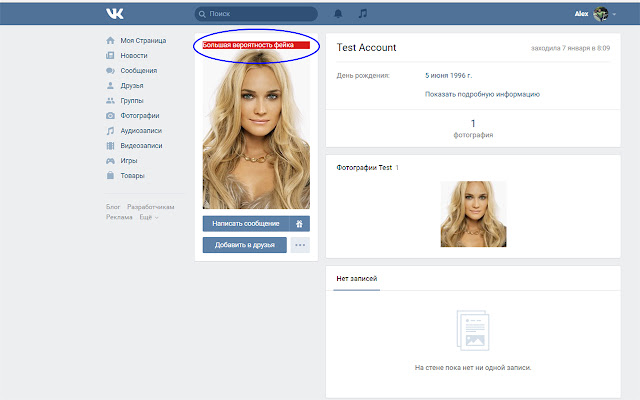Open Товары in the sidebar
The height and width of the screenshot is (400, 640).
[x=132, y=176]
